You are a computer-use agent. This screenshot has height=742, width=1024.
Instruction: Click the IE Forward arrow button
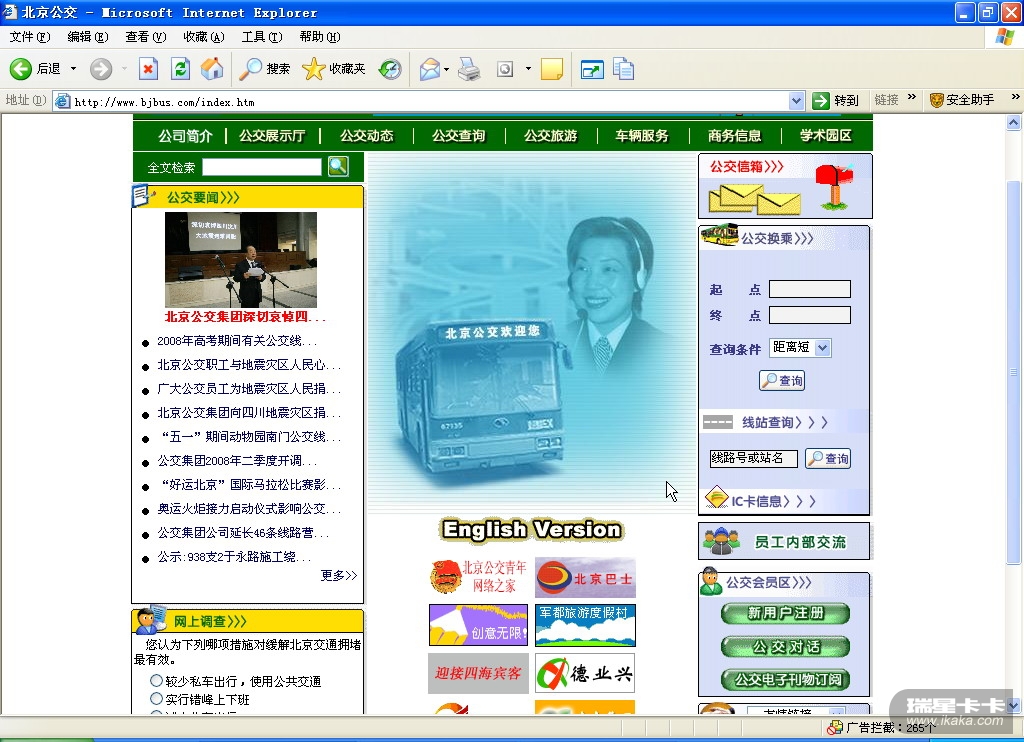[101, 69]
